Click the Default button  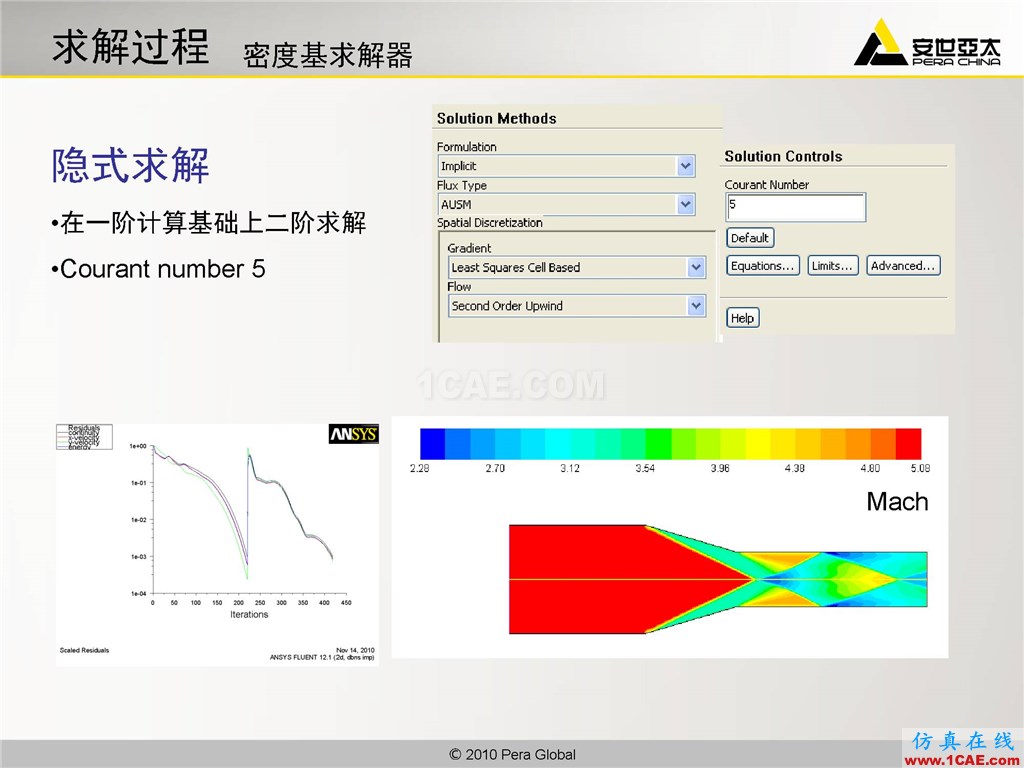coord(750,238)
